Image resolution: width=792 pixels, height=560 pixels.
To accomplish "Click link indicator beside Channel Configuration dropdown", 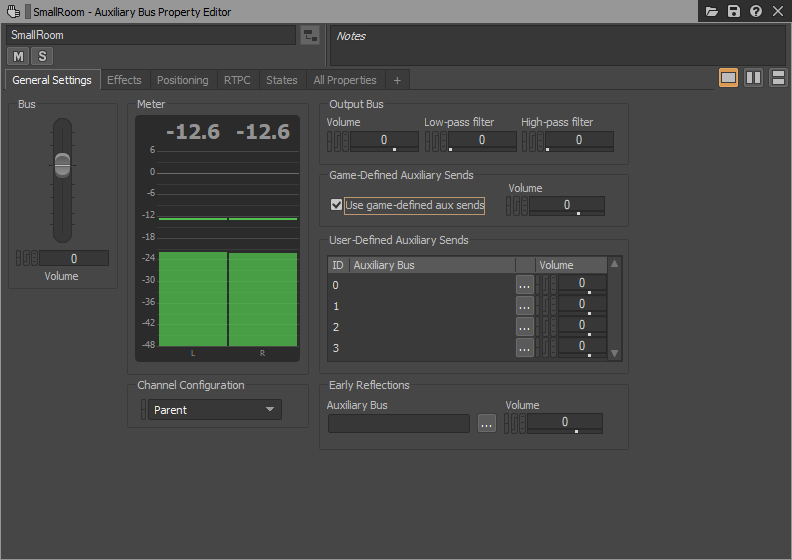I will tap(144, 410).
